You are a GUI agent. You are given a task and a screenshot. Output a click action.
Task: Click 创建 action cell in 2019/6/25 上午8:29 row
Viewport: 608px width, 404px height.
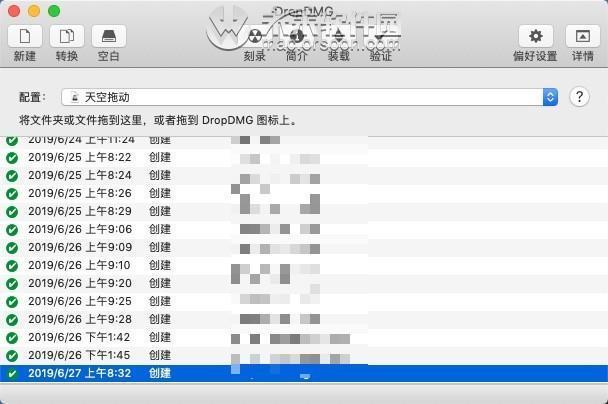(160, 211)
